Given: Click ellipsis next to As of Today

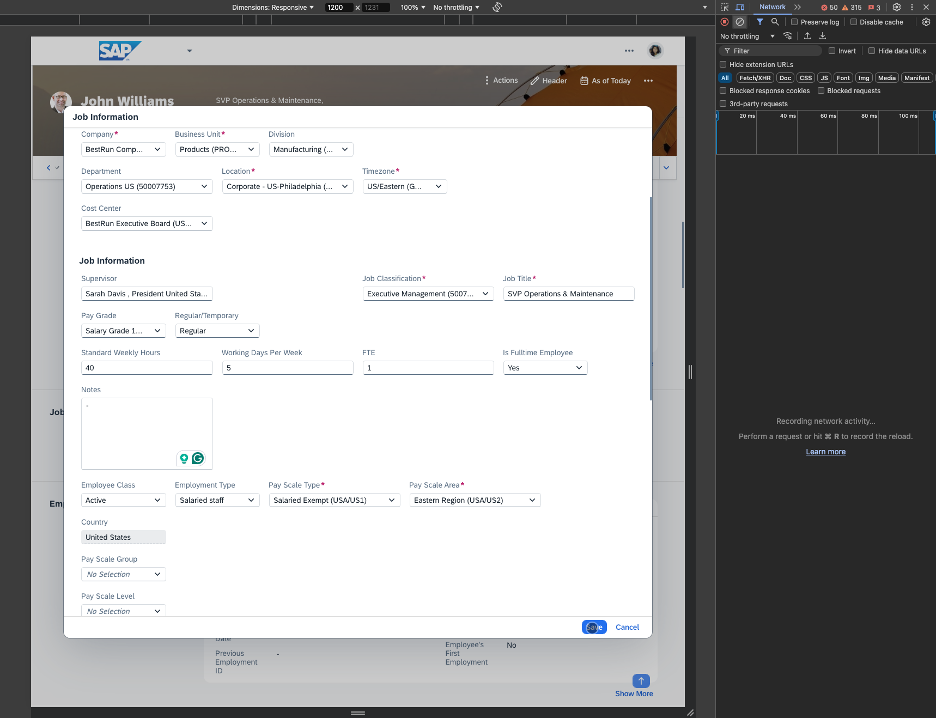Looking at the screenshot, I should click(648, 81).
